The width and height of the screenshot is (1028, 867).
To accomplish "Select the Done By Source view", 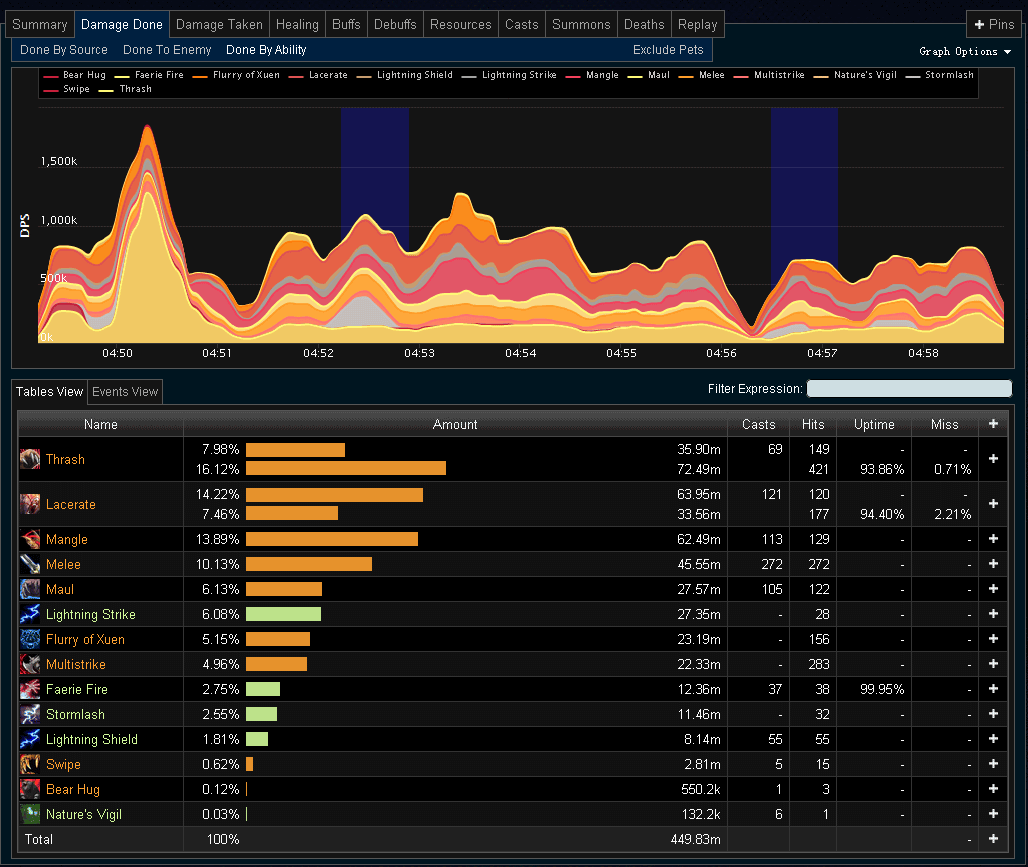I will coord(64,50).
